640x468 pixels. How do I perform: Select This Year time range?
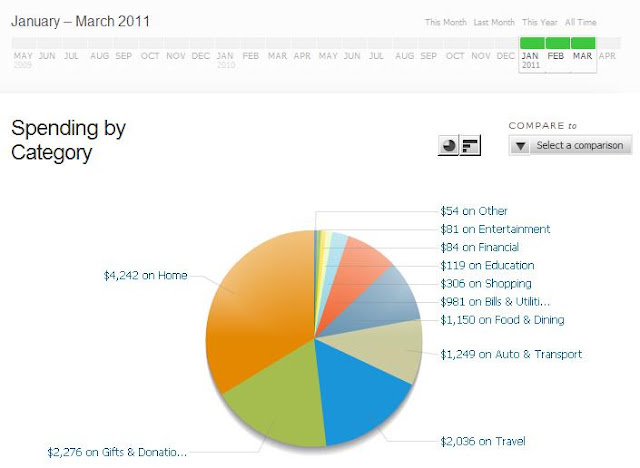(x=540, y=22)
